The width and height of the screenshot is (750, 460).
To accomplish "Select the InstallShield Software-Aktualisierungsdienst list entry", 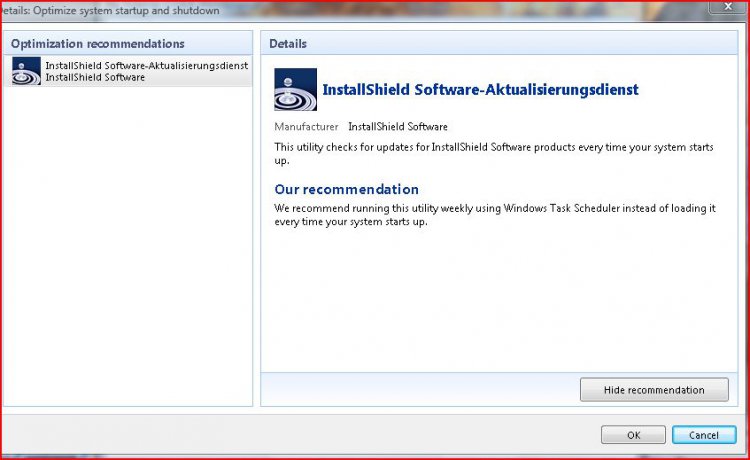I will click(x=128, y=71).
